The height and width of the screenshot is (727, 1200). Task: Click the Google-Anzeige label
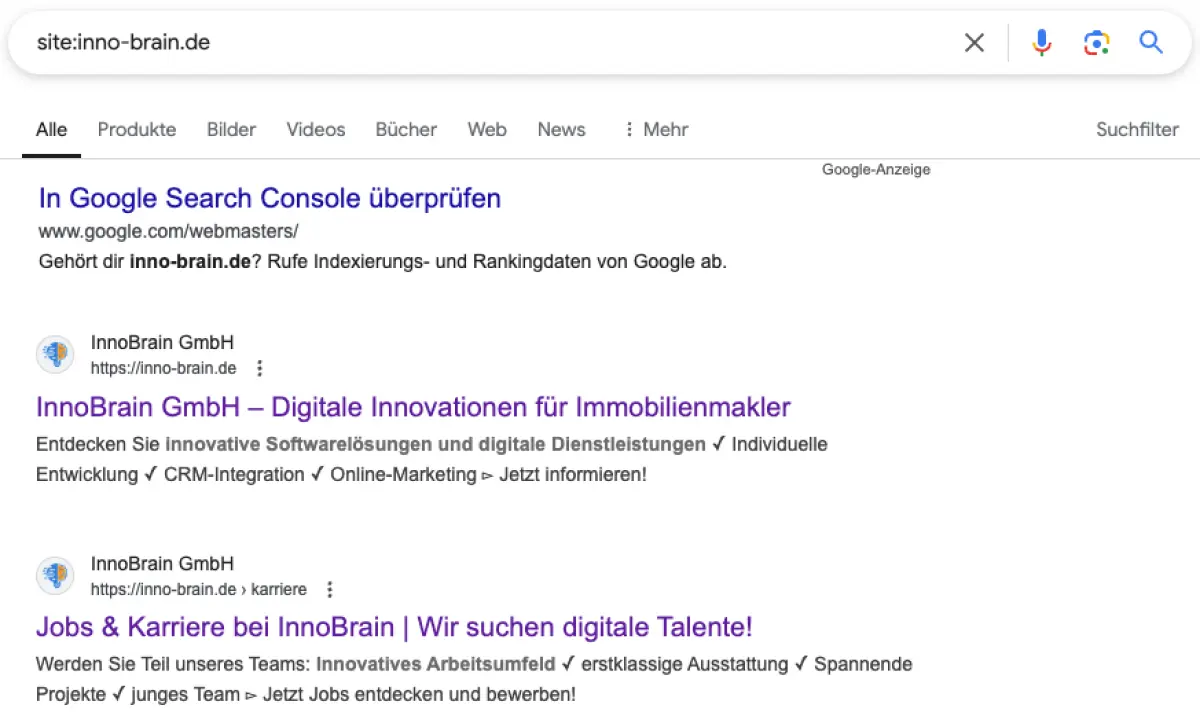pyautogui.click(x=876, y=170)
